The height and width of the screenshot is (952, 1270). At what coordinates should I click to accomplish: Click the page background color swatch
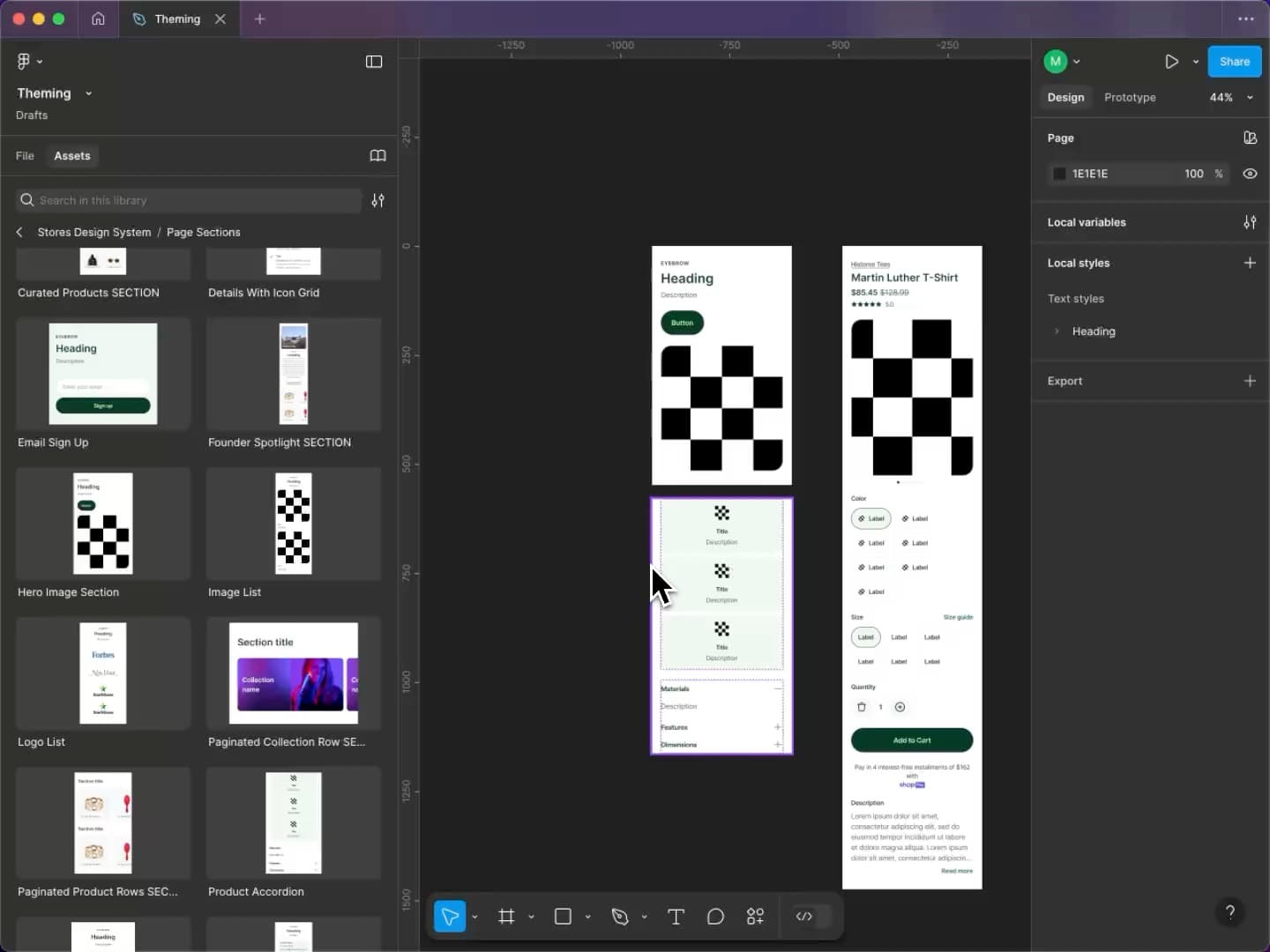[x=1059, y=174]
